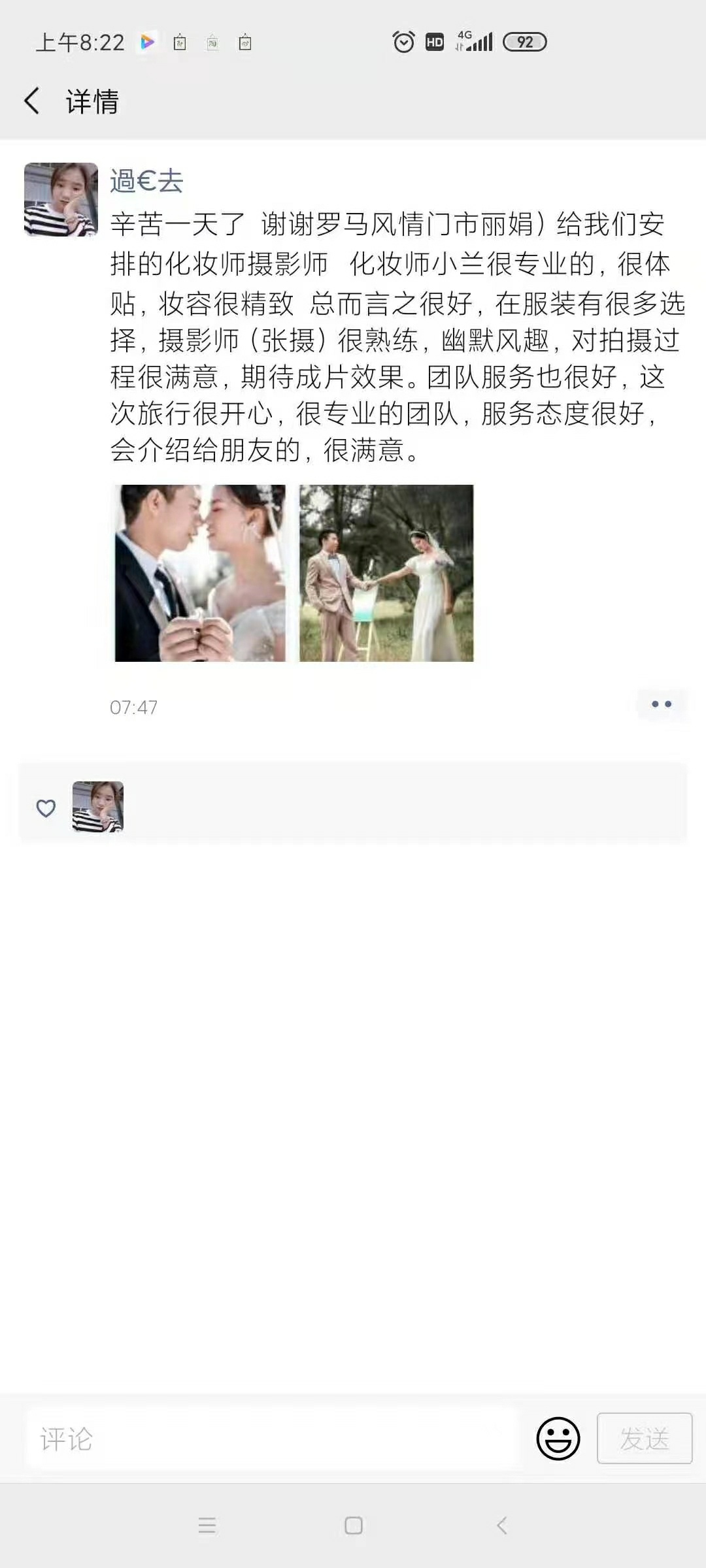Tap the 发送 send button
Viewport: 706px width, 1568px height.
645,1438
